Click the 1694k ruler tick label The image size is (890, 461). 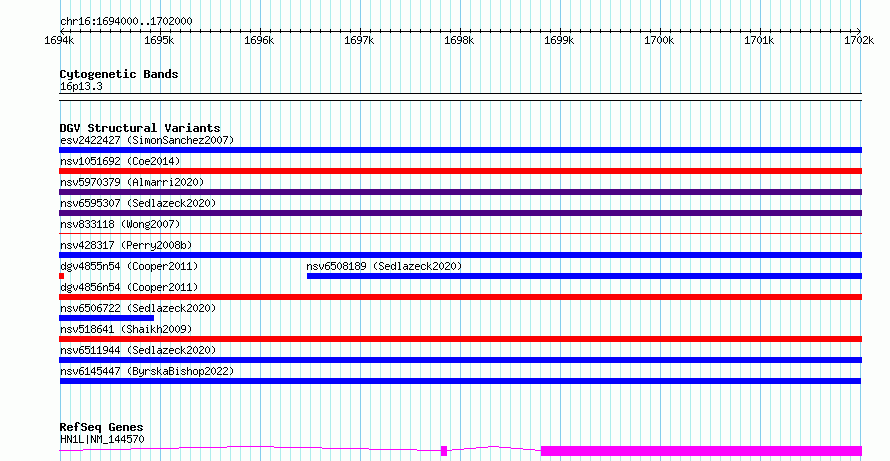coord(59,40)
